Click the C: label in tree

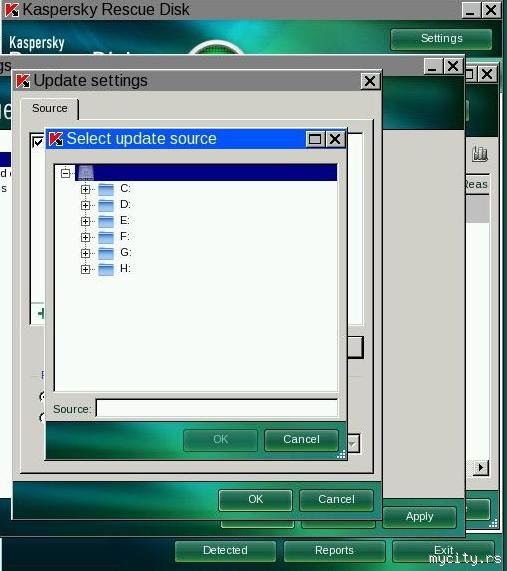click(x=125, y=188)
